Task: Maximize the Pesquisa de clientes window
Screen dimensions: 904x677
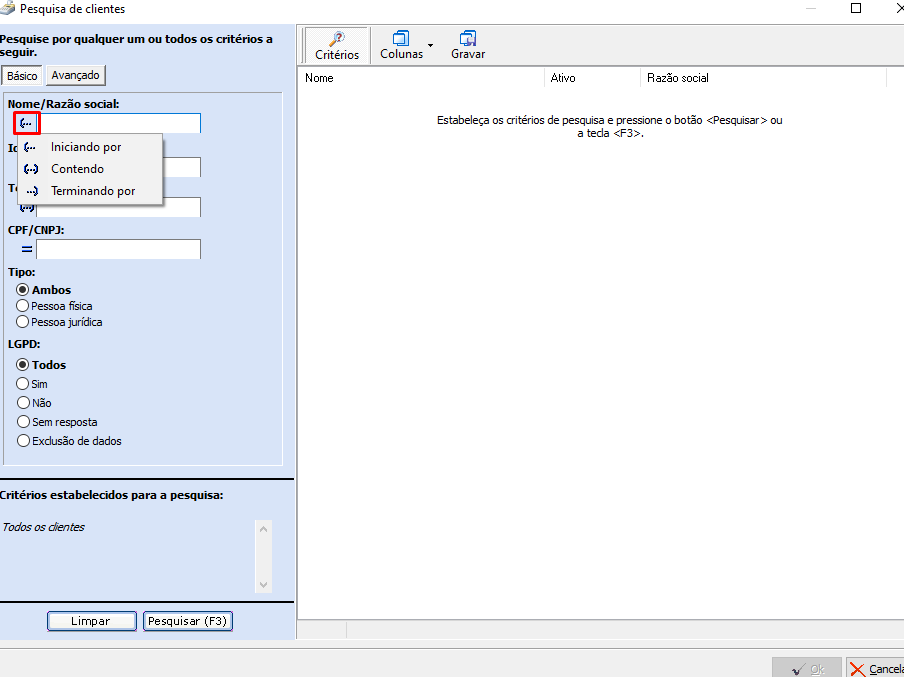Action: pyautogui.click(x=856, y=8)
